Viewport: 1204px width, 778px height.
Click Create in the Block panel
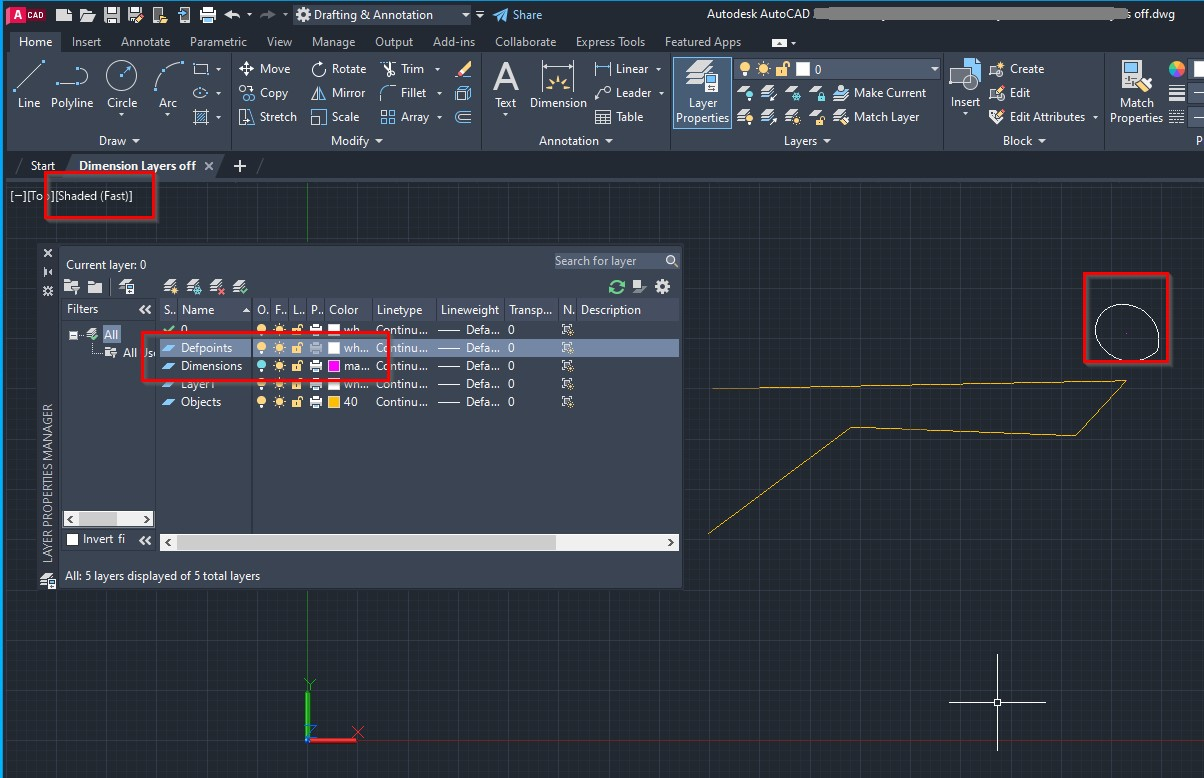[x=1016, y=69]
